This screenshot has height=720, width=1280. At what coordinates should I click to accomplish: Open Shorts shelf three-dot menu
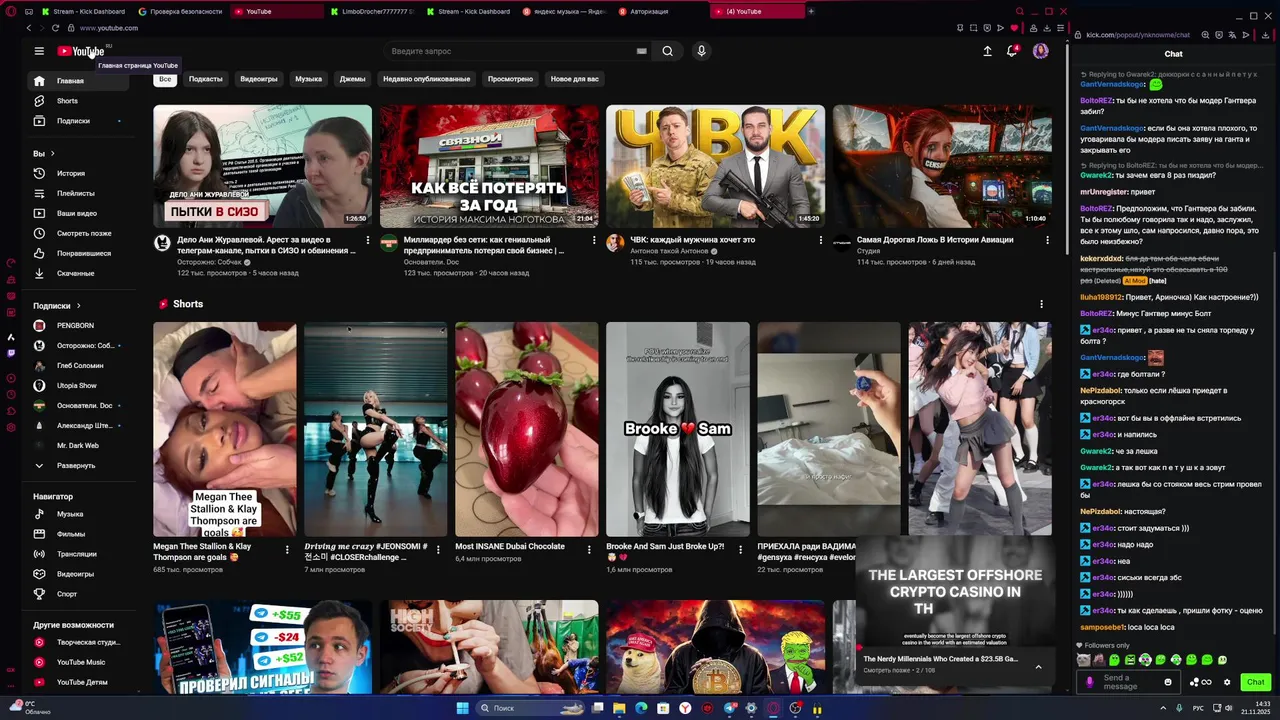[x=1041, y=304]
